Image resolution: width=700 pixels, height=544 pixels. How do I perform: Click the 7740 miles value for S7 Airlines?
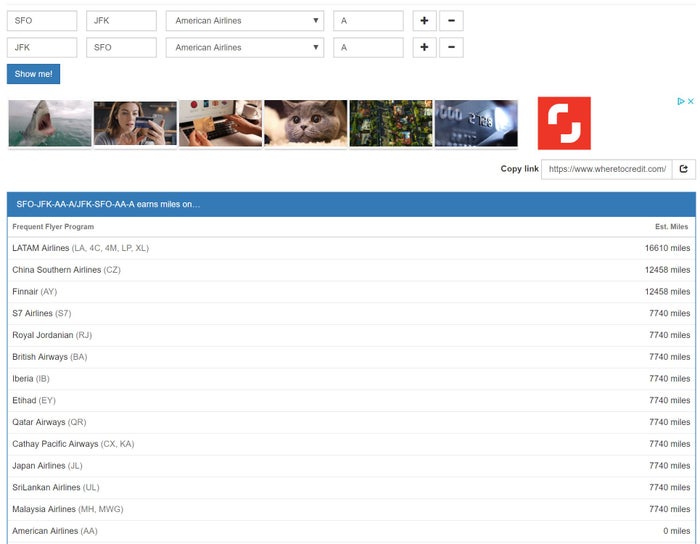tap(670, 314)
